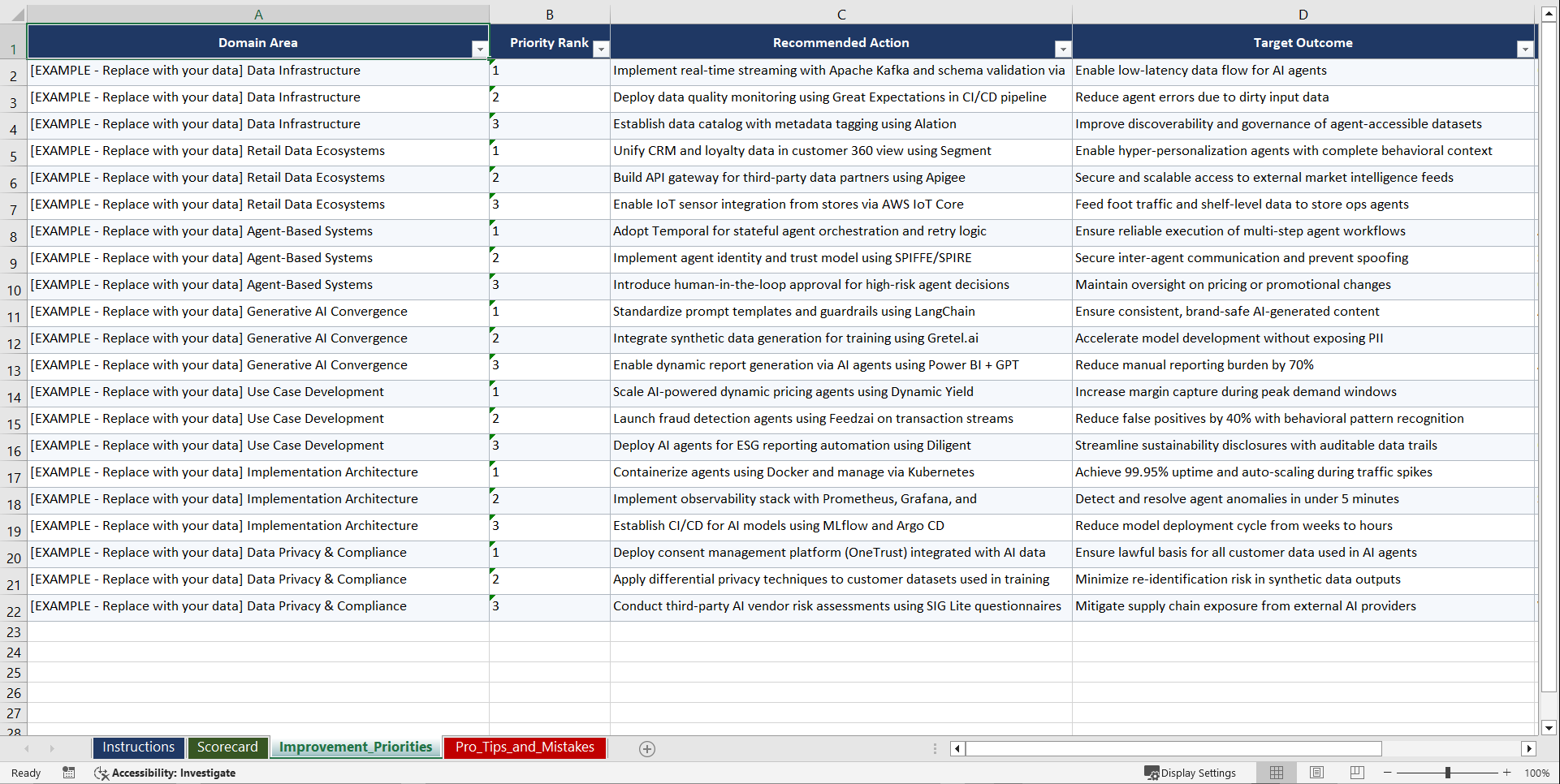Select column B header
The image size is (1560, 784).
point(550,14)
